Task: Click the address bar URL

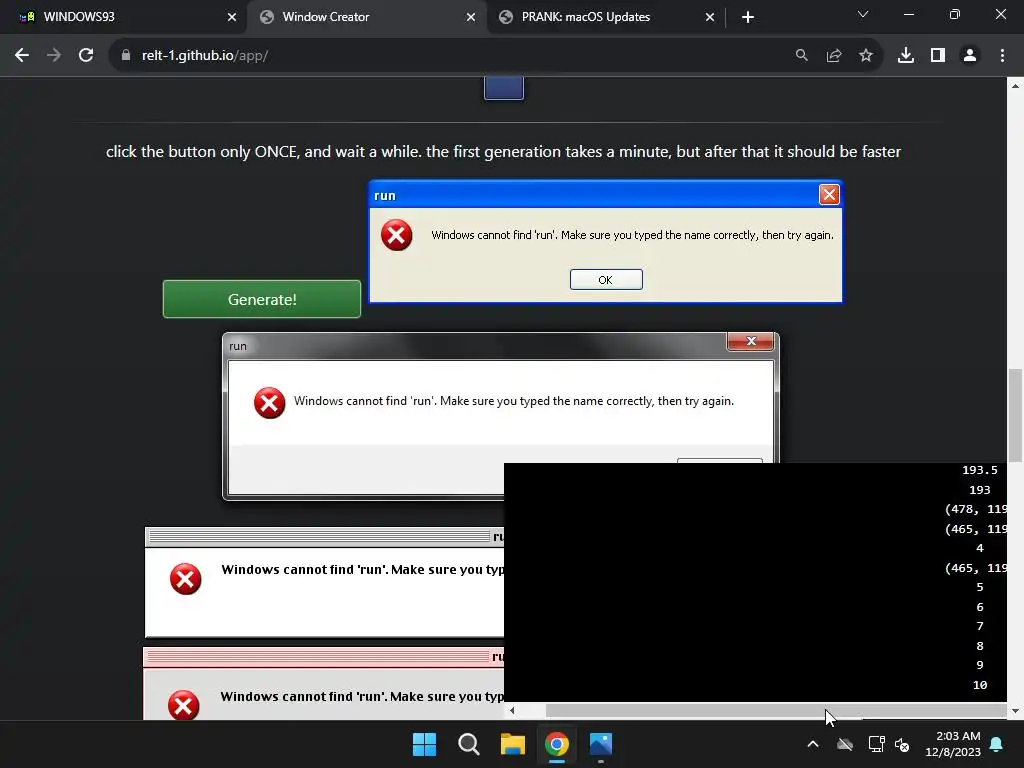Action: pyautogui.click(x=205, y=56)
